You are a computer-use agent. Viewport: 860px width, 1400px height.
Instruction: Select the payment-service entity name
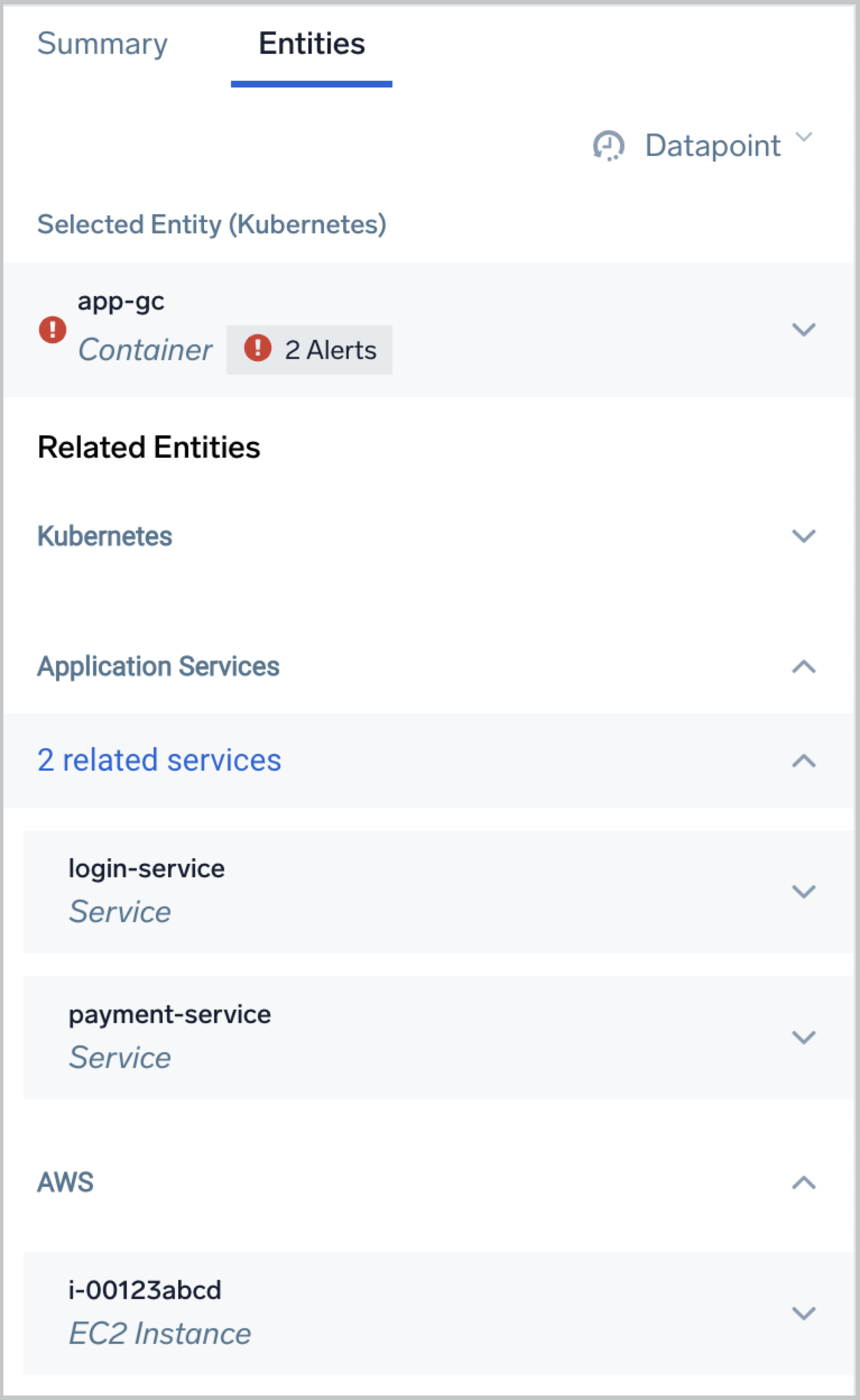[169, 1014]
